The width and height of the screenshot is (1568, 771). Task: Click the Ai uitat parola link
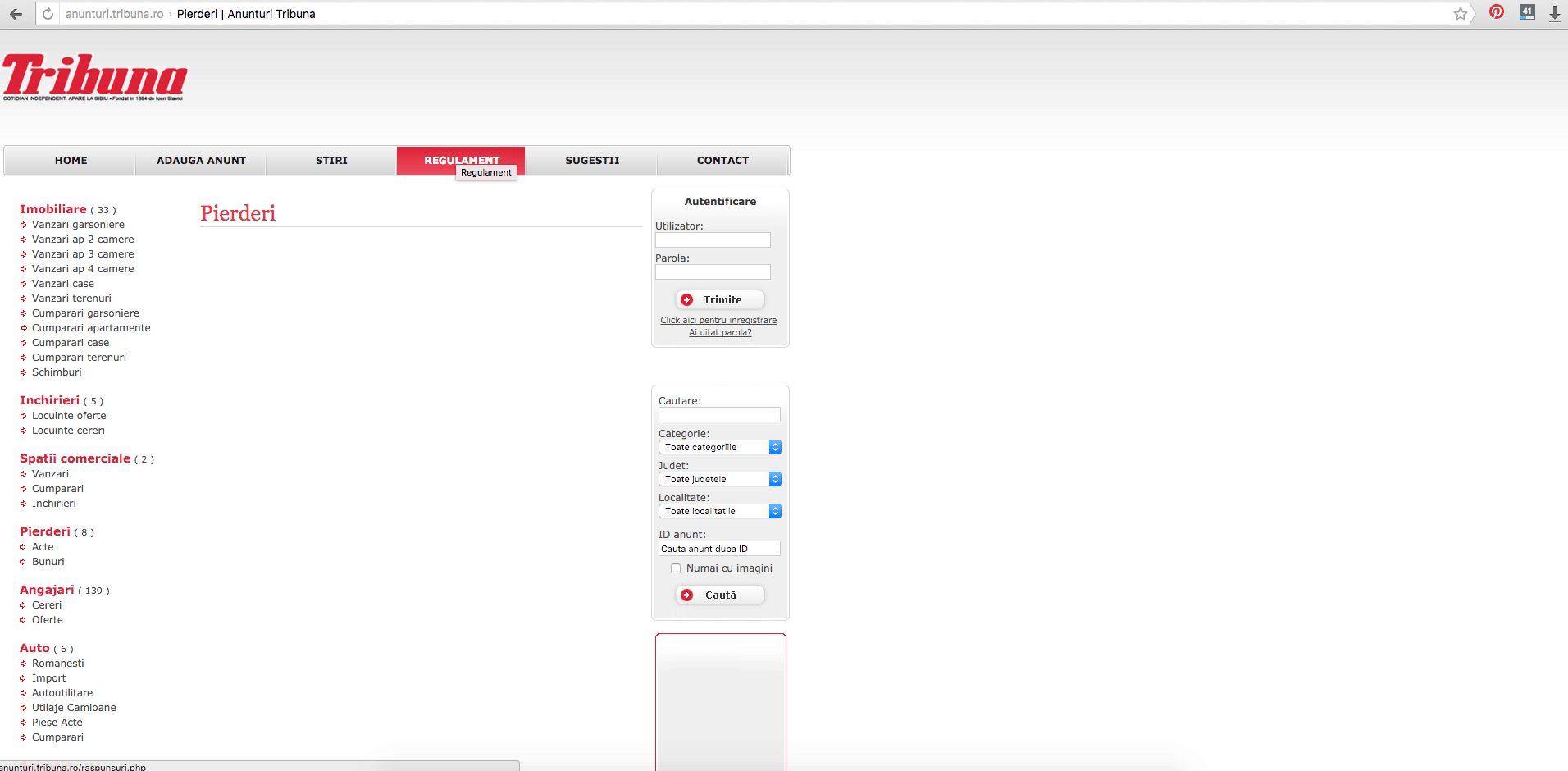720,333
